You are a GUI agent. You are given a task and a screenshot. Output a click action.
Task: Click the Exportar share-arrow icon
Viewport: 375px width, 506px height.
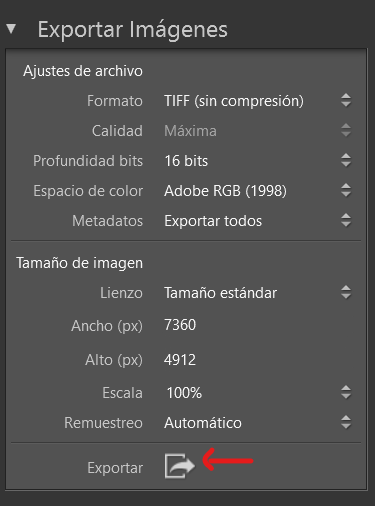click(x=180, y=466)
